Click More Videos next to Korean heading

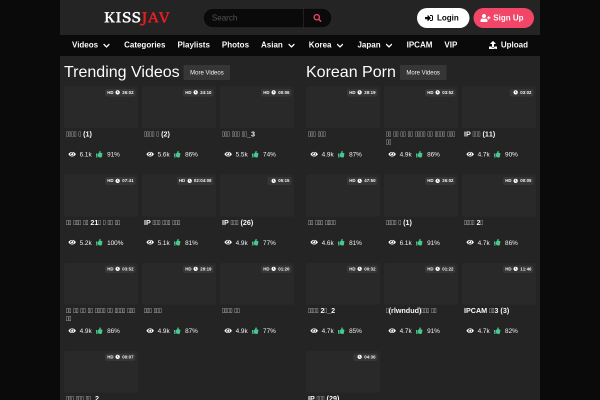[x=423, y=72]
